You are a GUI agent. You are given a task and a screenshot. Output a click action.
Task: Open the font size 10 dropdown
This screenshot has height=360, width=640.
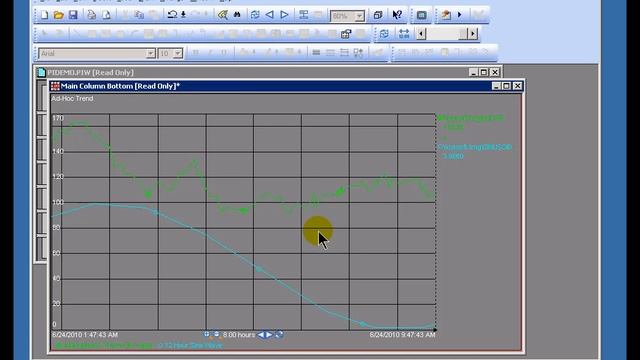click(178, 53)
